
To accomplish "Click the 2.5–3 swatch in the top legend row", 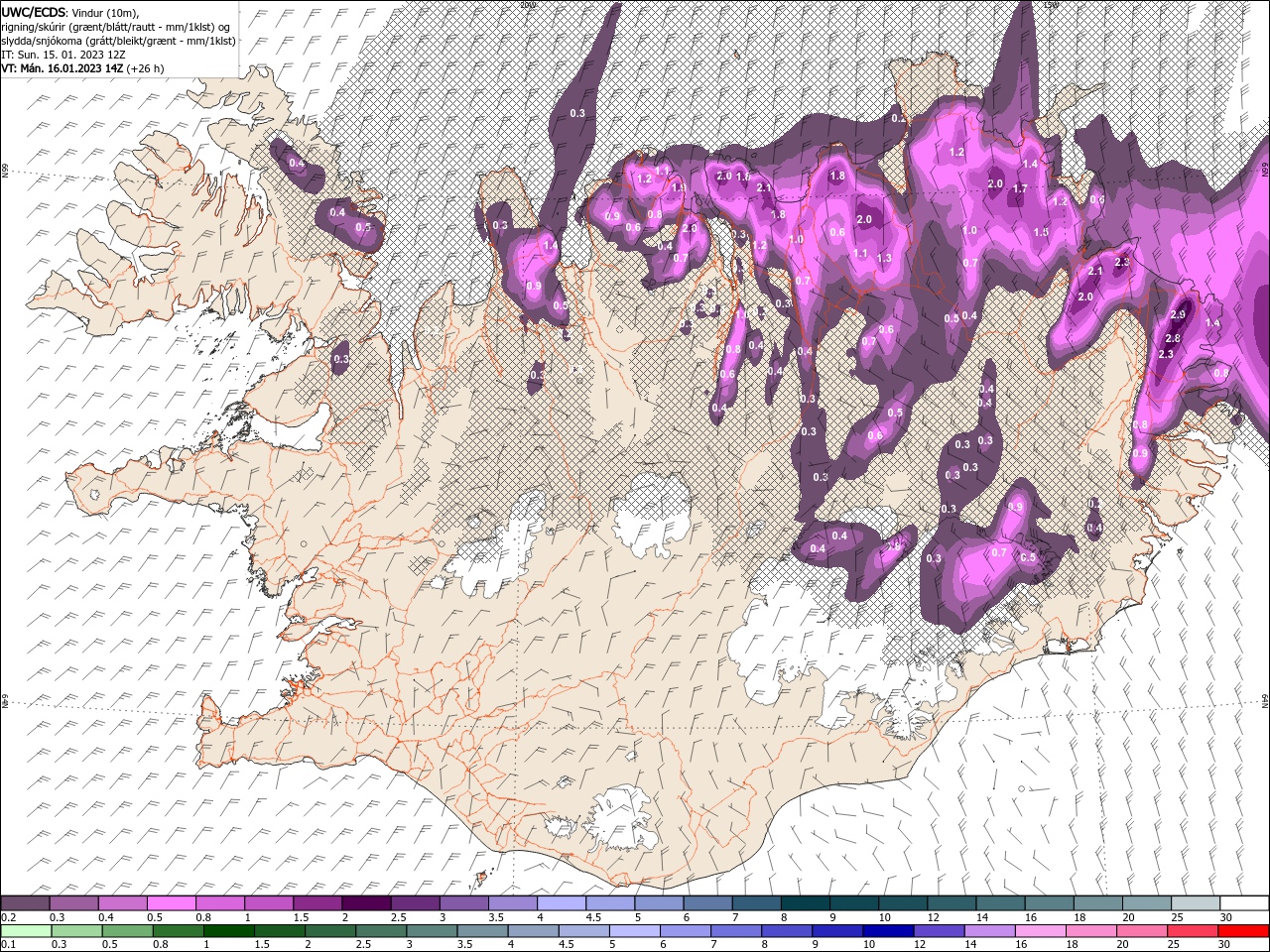I will pos(415,903).
